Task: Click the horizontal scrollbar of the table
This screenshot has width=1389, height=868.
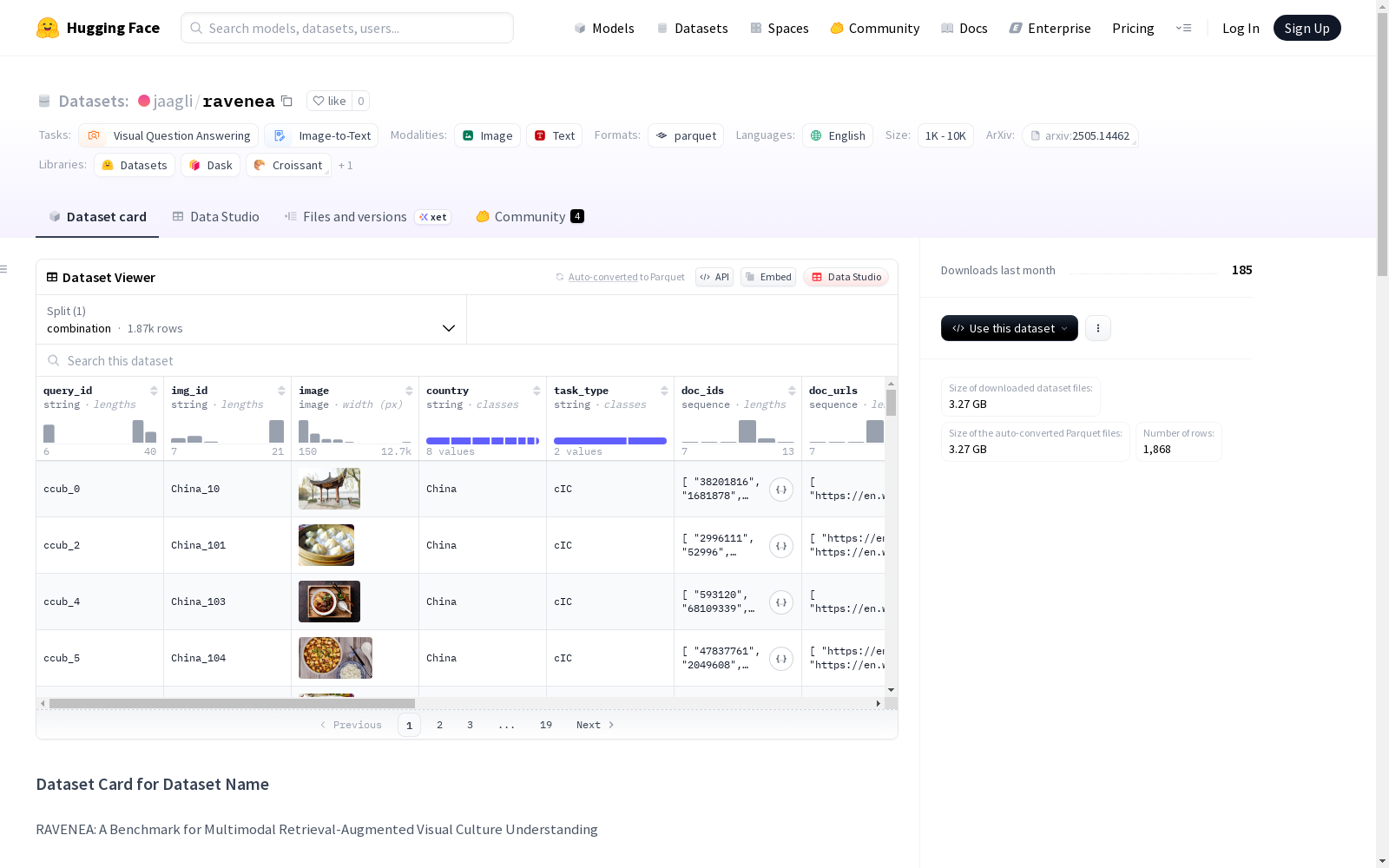Action: click(232, 703)
